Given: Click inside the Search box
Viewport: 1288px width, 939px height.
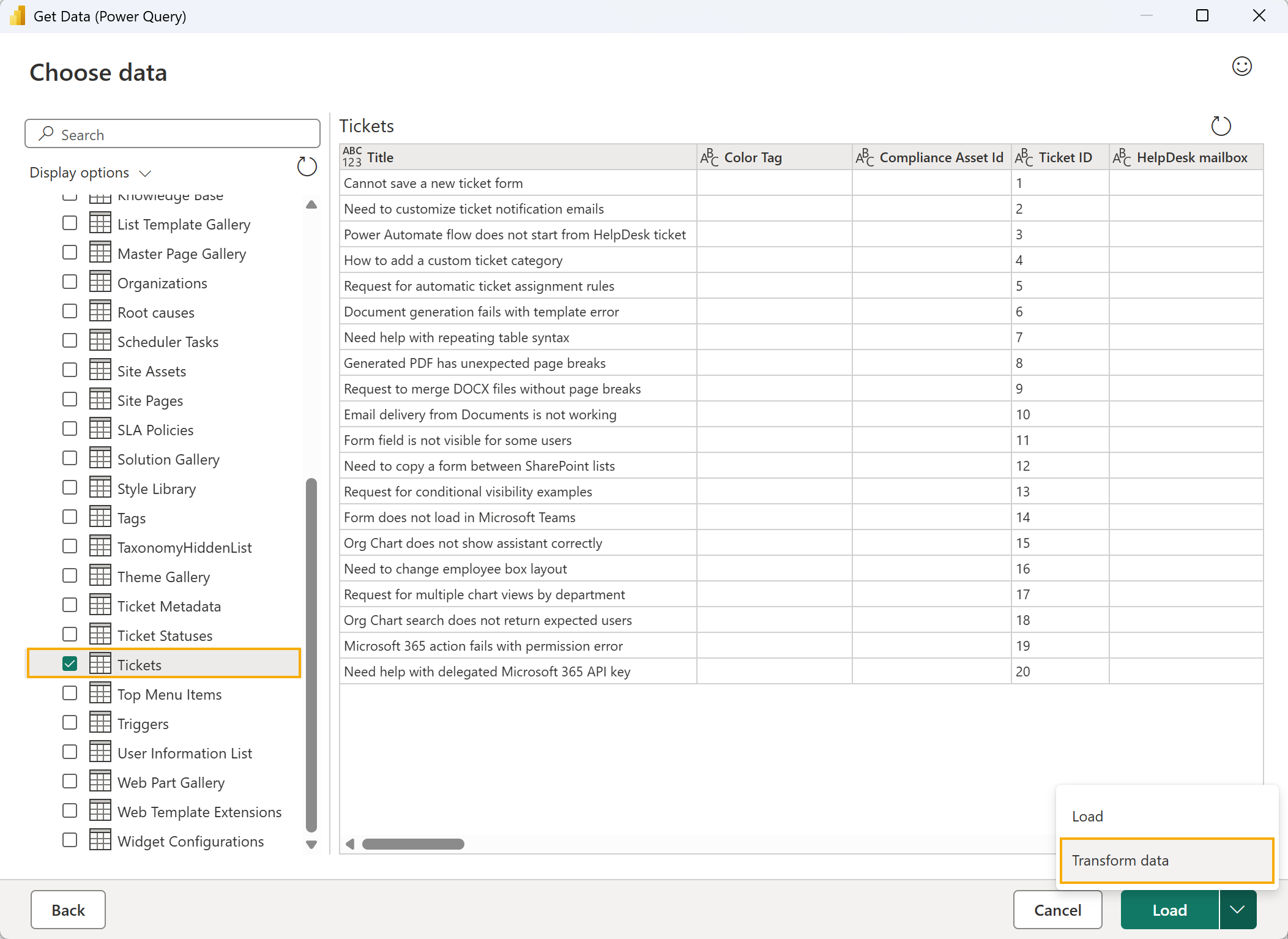Looking at the screenshot, I should point(172,134).
